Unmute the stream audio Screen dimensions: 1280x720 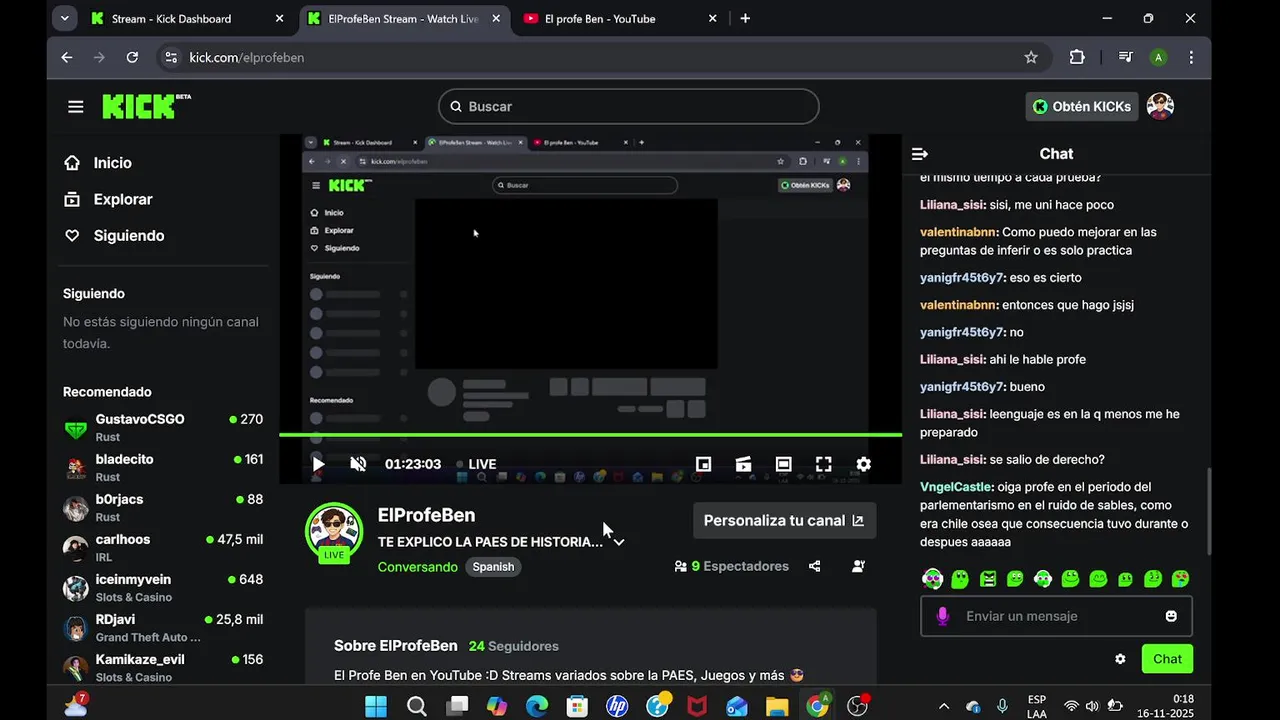tap(358, 464)
